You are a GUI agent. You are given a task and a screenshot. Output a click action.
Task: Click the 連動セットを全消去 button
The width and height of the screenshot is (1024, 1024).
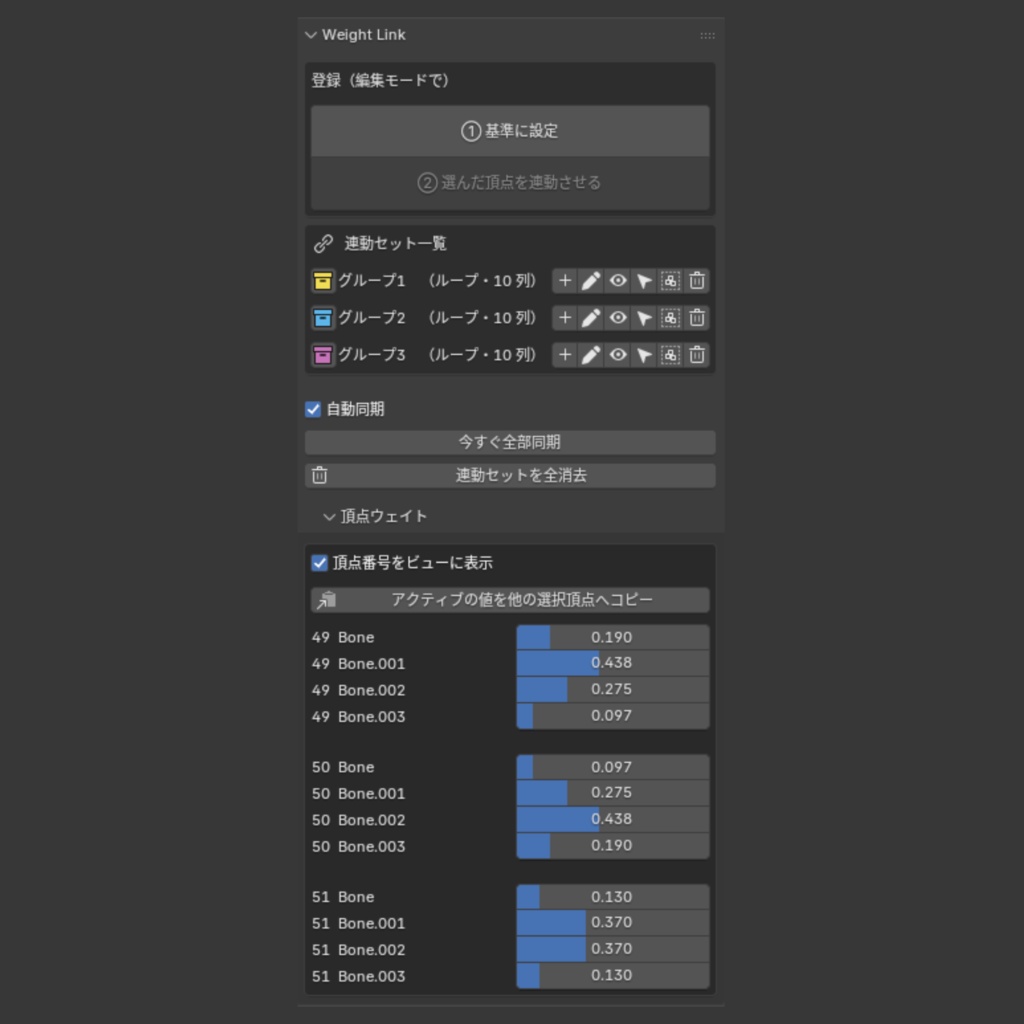(x=510, y=475)
